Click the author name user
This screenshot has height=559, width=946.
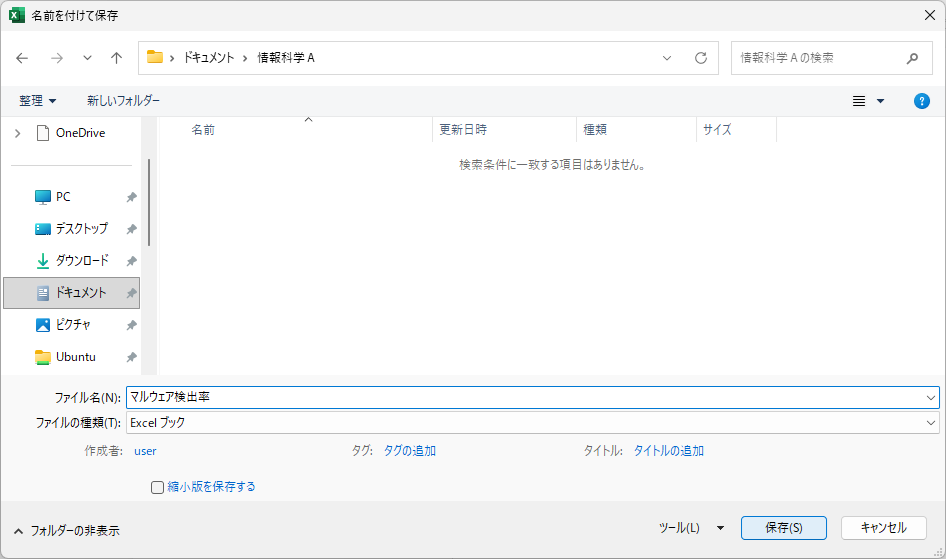tap(145, 451)
